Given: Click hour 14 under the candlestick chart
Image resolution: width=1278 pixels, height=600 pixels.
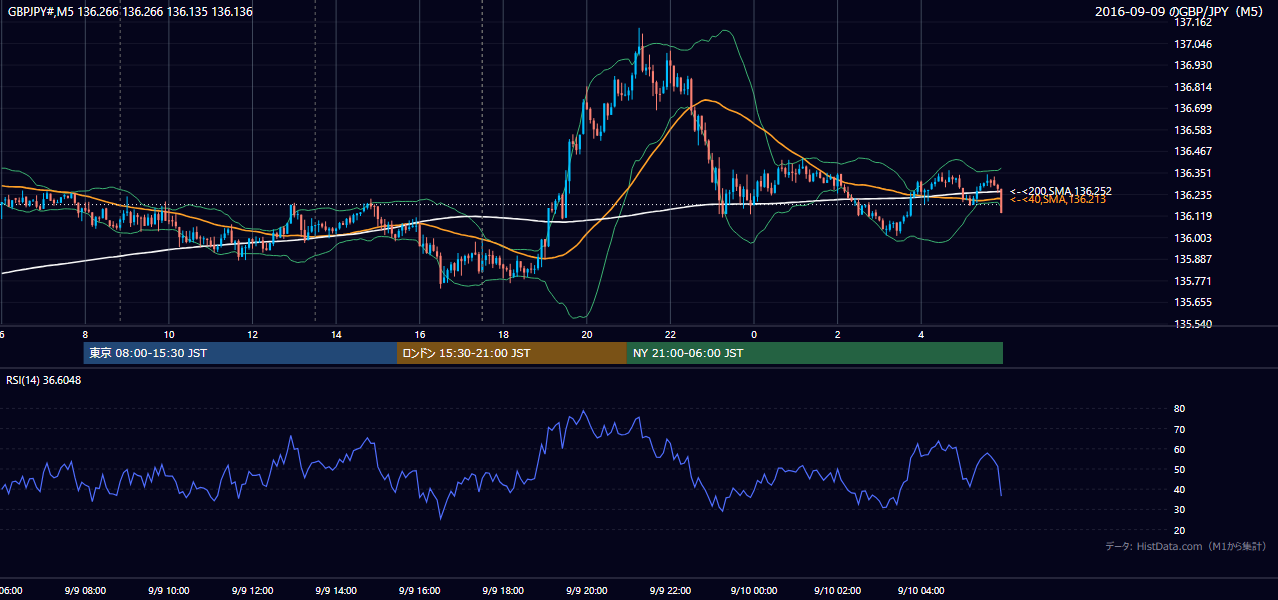Looking at the screenshot, I should [336, 334].
